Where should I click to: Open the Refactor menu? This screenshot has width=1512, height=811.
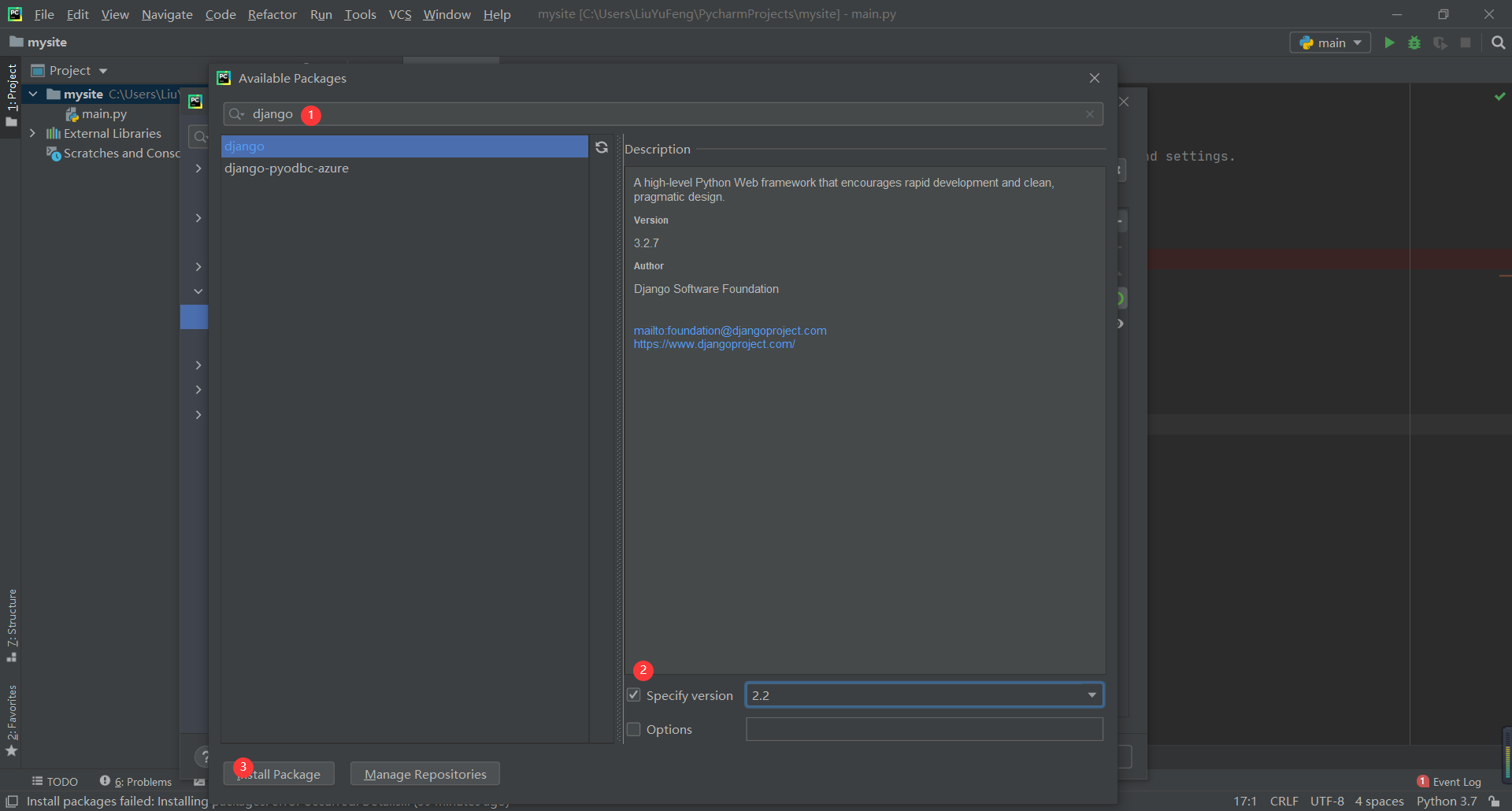click(272, 14)
